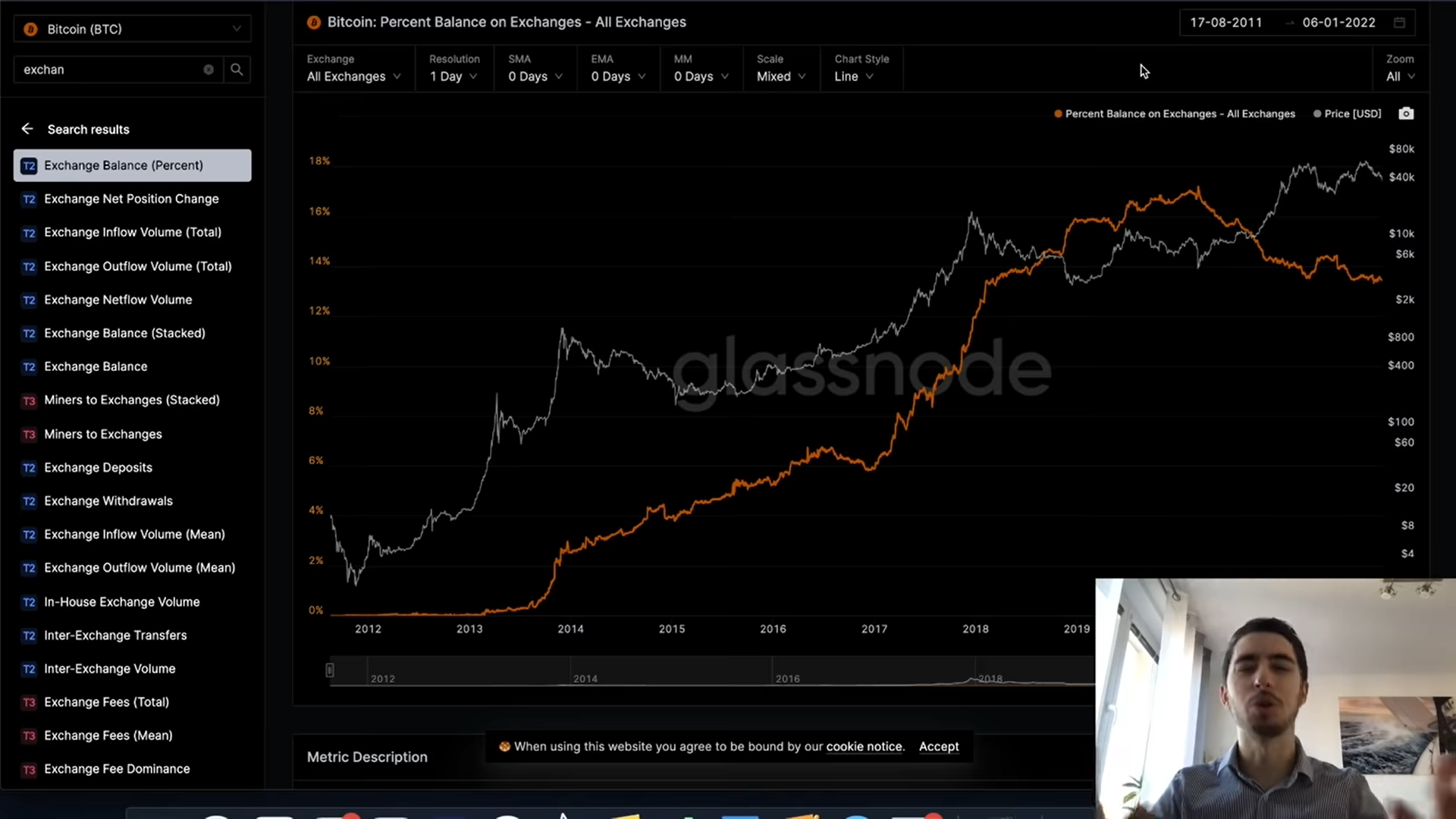This screenshot has width=1456, height=819.
Task: Click the magnifier search icon
Action: click(237, 70)
